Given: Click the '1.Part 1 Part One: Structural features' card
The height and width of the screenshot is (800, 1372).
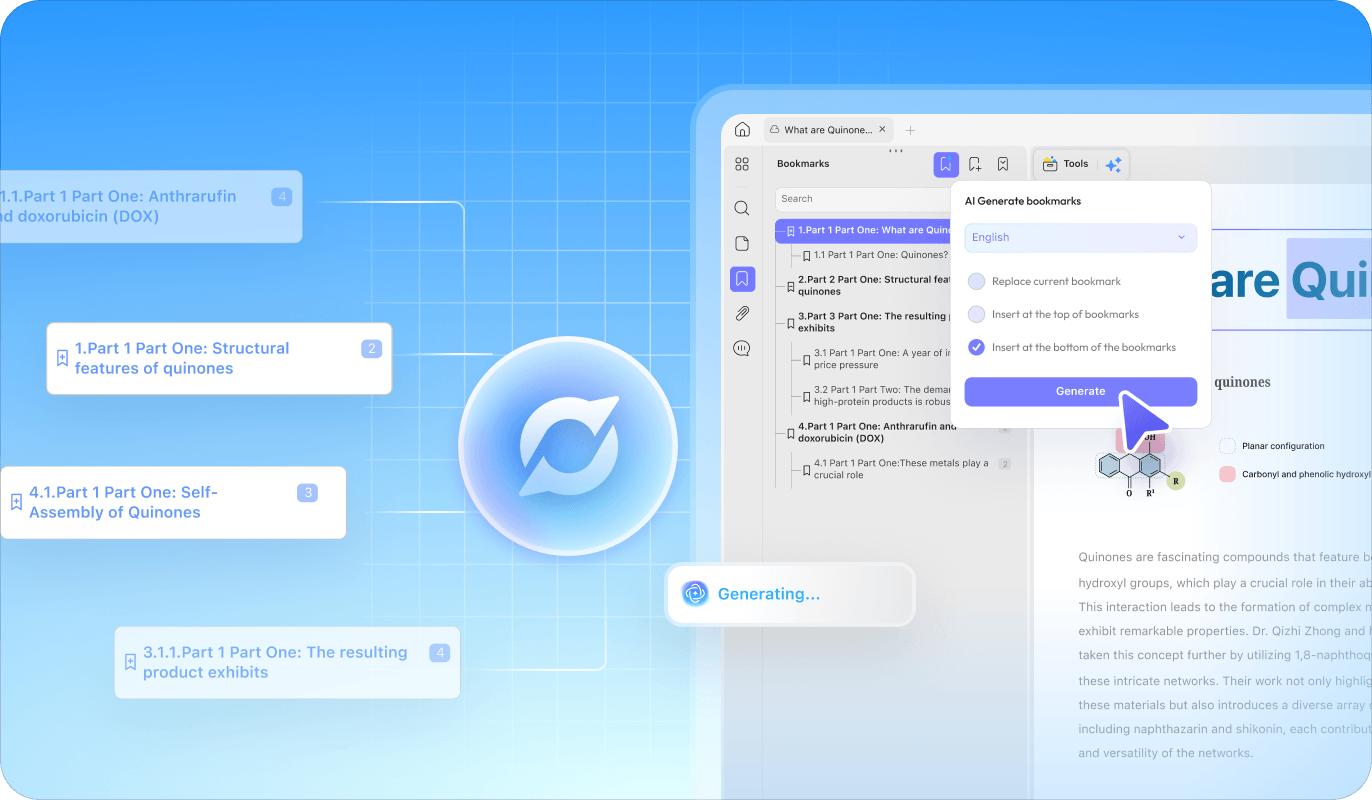Looking at the screenshot, I should 219,358.
